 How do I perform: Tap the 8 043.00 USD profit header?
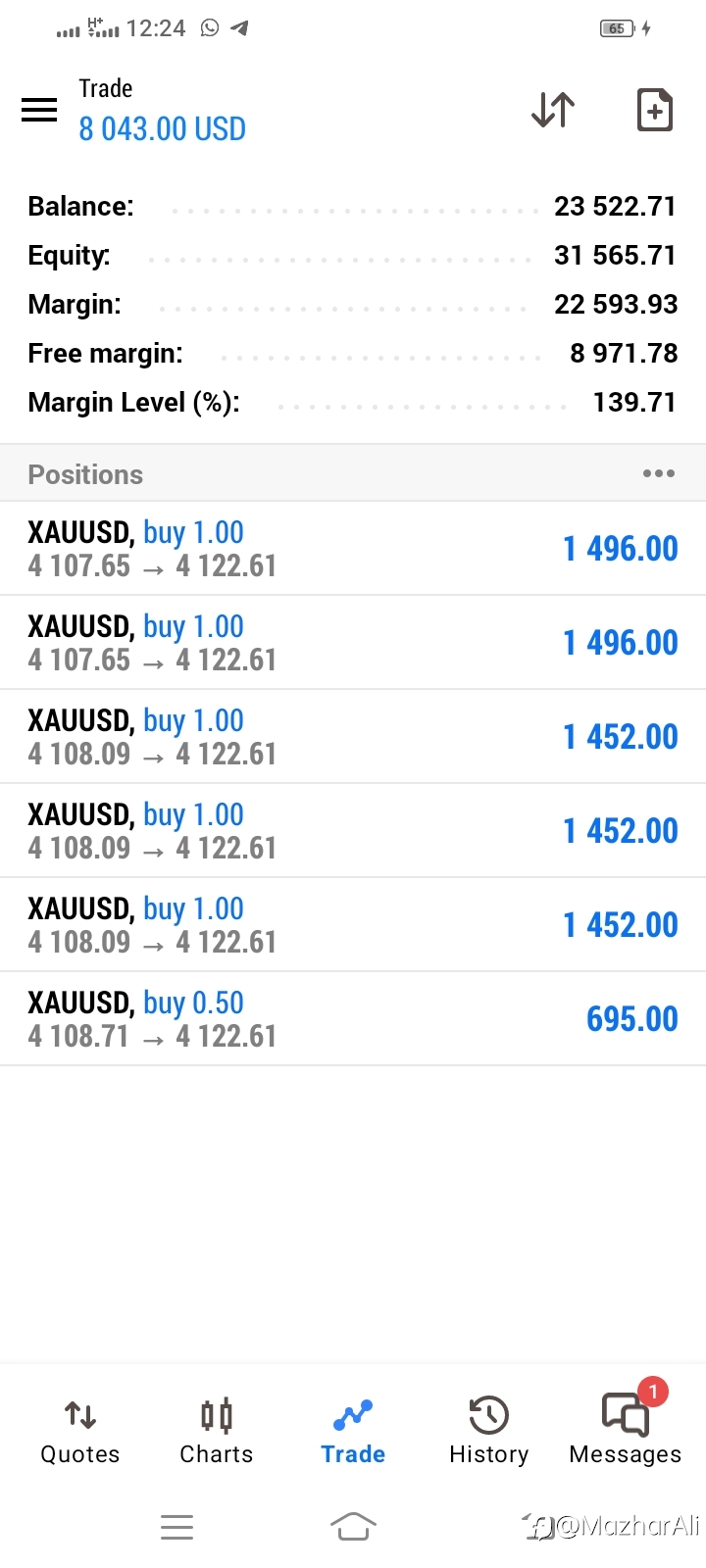pos(162,129)
